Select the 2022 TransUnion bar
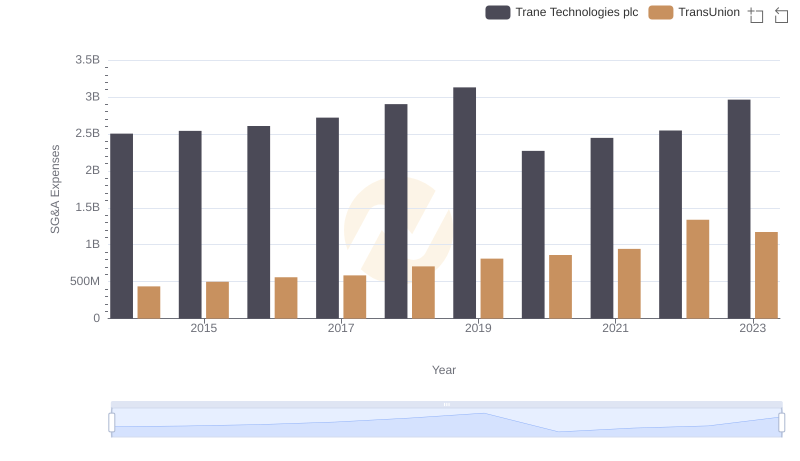Image resolution: width=800 pixels, height=461 pixels. (x=698, y=269)
